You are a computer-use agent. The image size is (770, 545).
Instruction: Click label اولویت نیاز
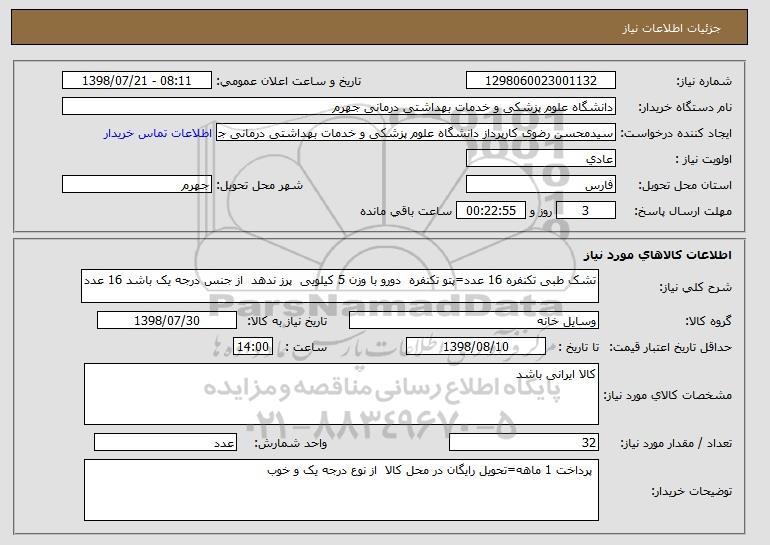pos(704,159)
